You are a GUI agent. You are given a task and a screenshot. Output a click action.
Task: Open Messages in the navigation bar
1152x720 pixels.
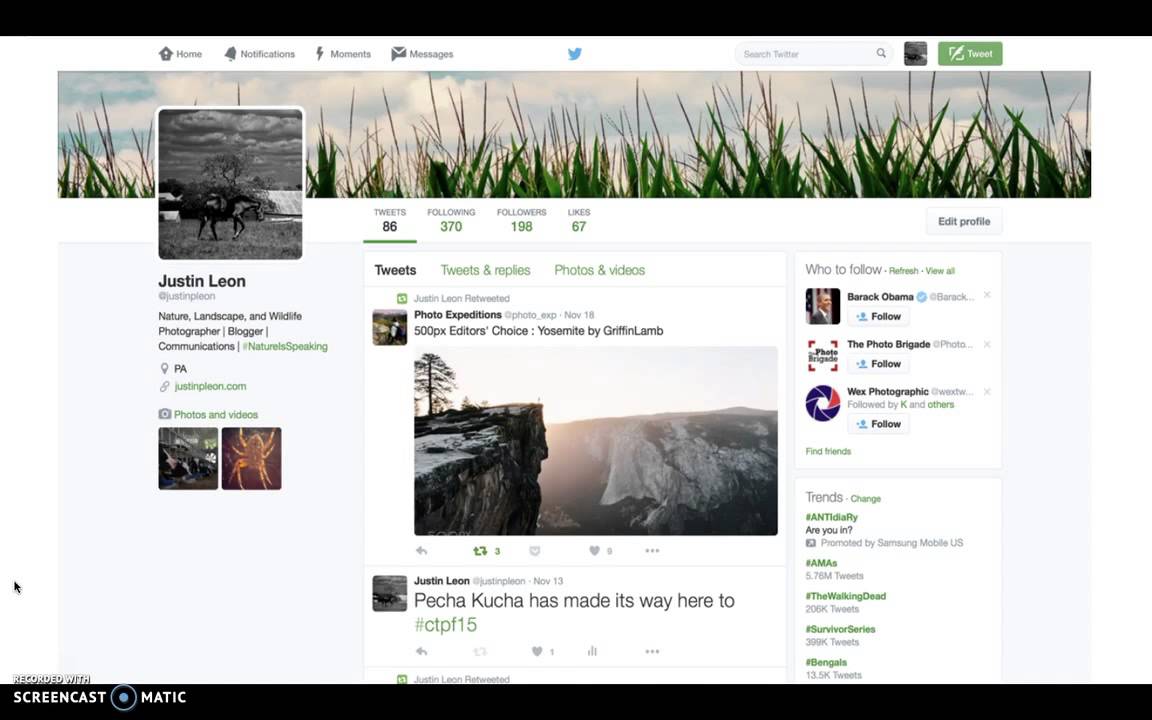tap(422, 54)
